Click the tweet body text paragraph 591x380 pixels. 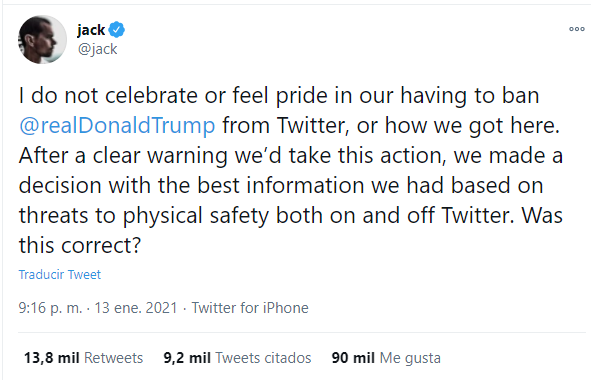click(x=291, y=170)
